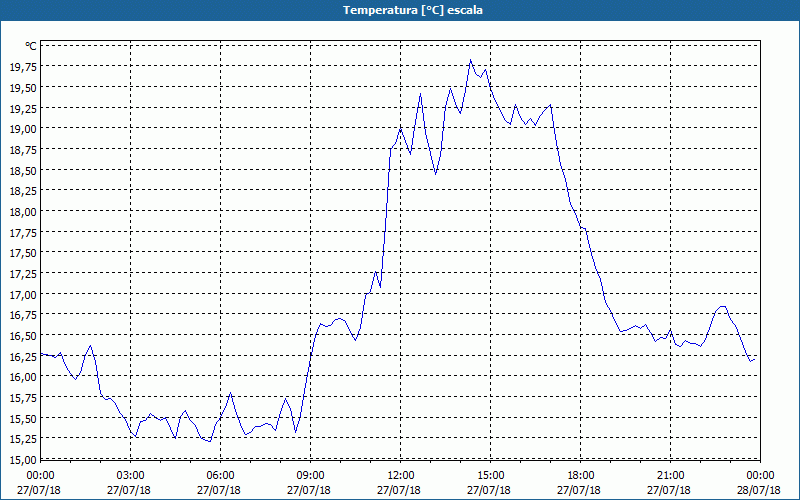Click the 00:00 time label dated 28/07/18
This screenshot has height=500, width=800.
(x=760, y=476)
